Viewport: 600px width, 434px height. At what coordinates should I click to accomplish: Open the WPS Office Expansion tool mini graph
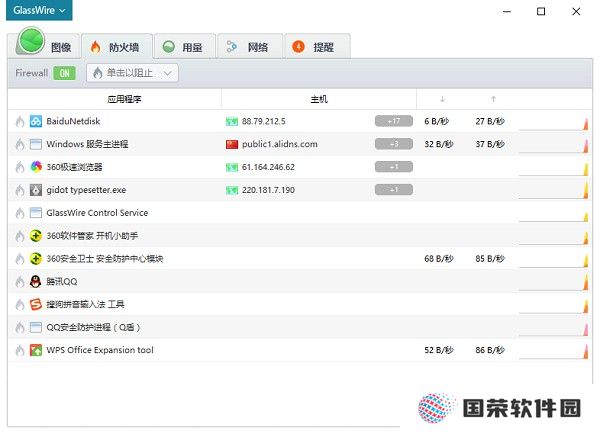click(x=553, y=352)
